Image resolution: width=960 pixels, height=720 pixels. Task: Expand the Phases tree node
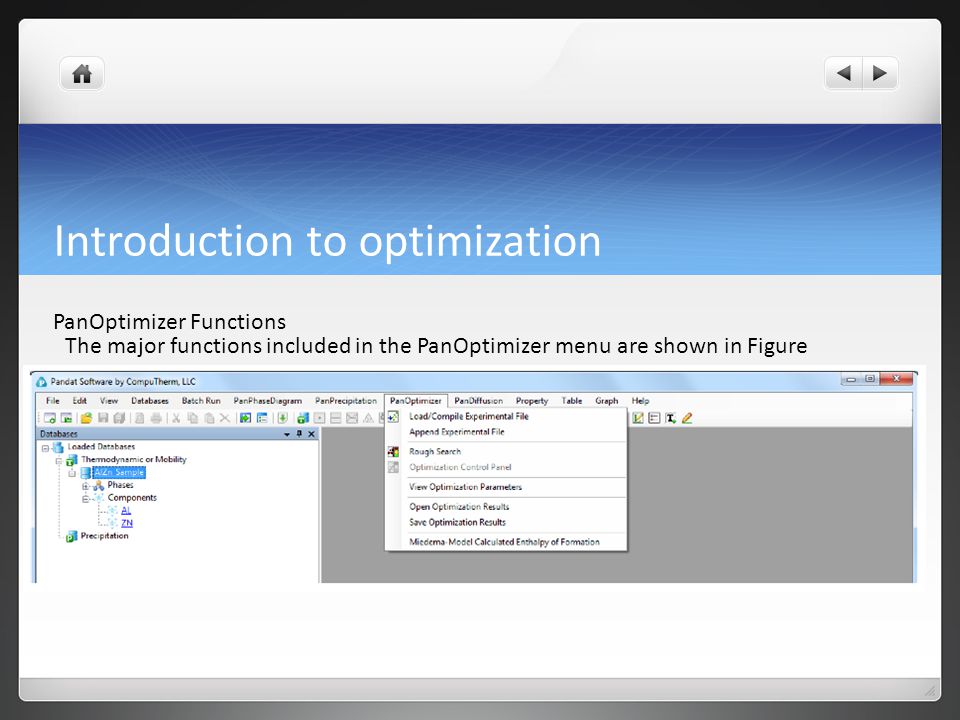pyautogui.click(x=86, y=486)
